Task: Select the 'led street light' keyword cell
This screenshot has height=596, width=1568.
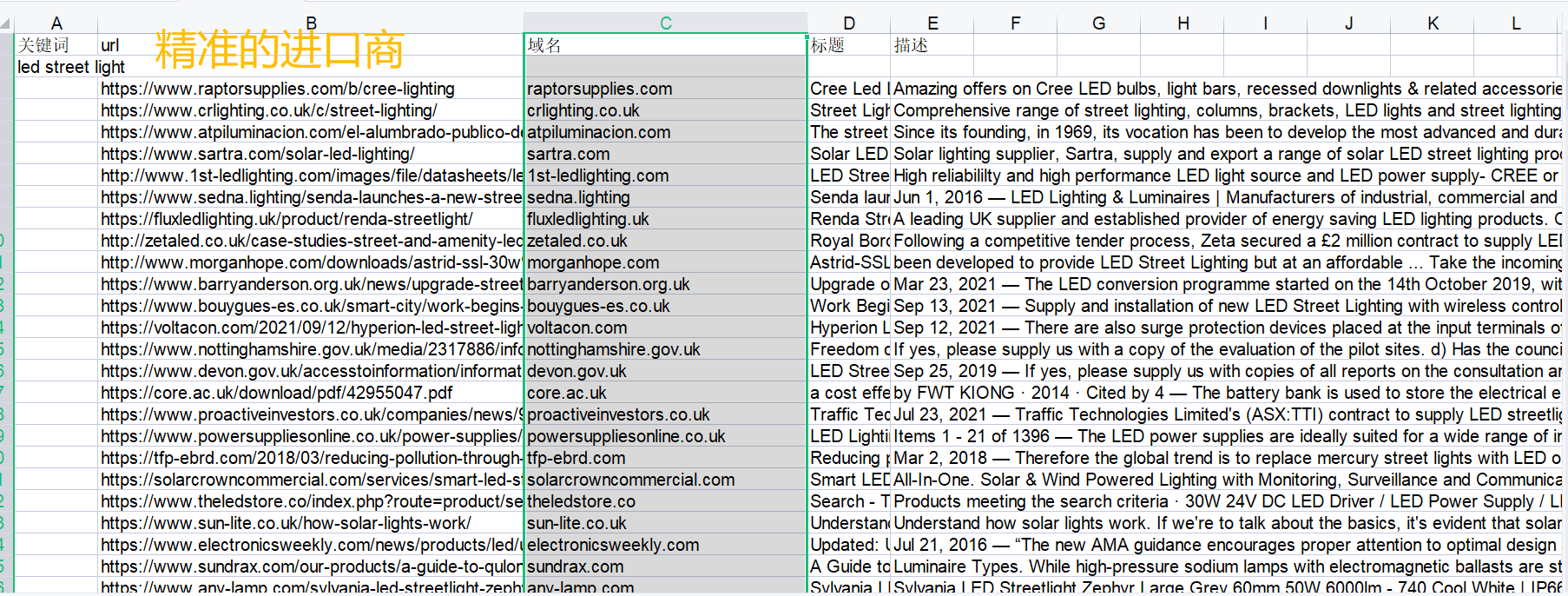Action: tap(56, 67)
